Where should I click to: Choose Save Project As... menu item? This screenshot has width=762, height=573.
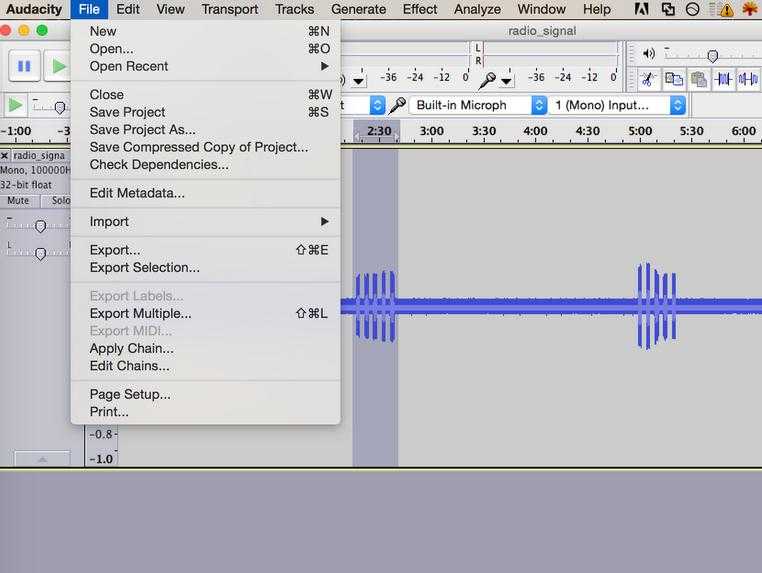(206, 129)
